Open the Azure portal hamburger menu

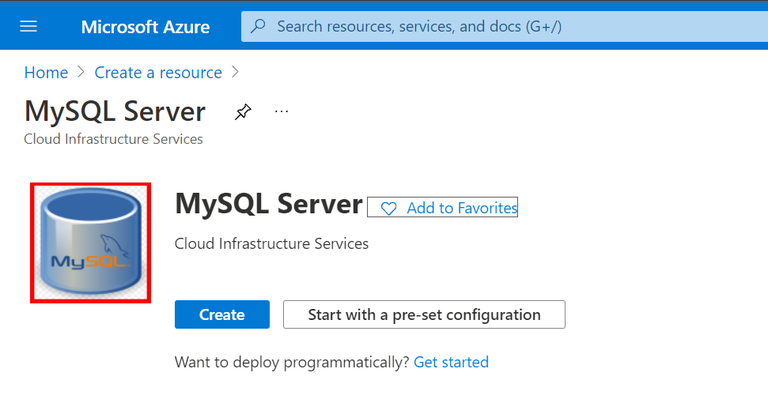click(29, 26)
